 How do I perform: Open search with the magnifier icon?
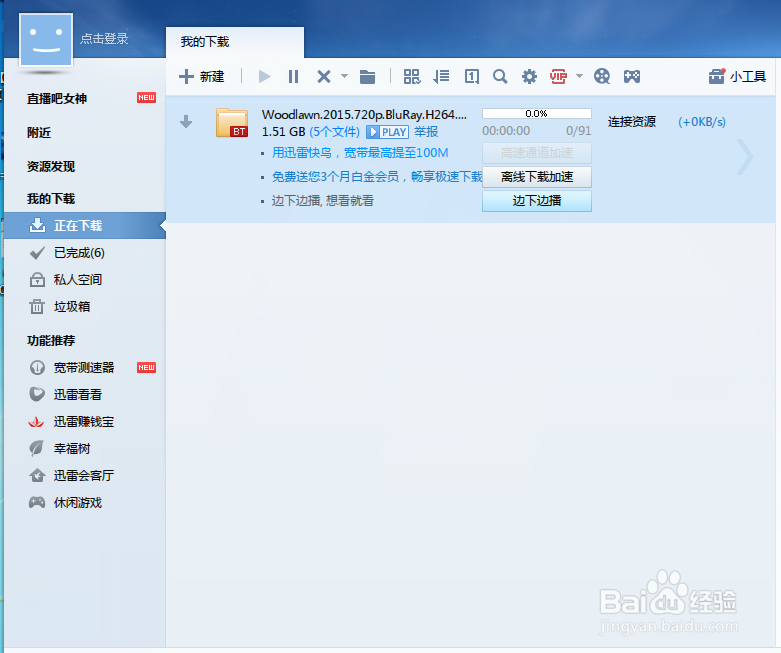[500, 77]
